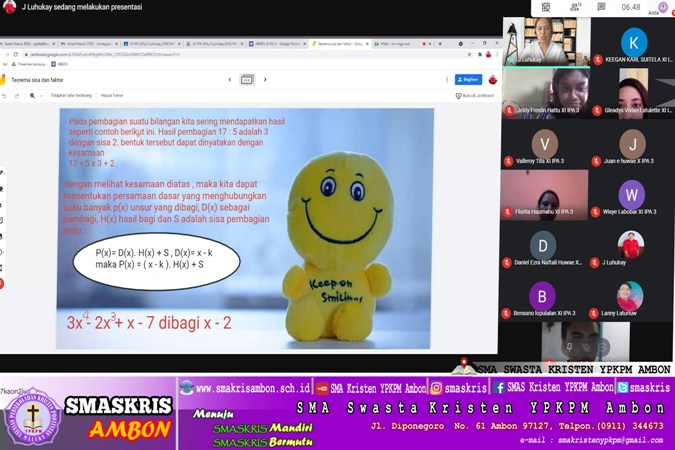Click Jamboard account avatar
The height and width of the screenshot is (450, 675).
coord(493,80)
